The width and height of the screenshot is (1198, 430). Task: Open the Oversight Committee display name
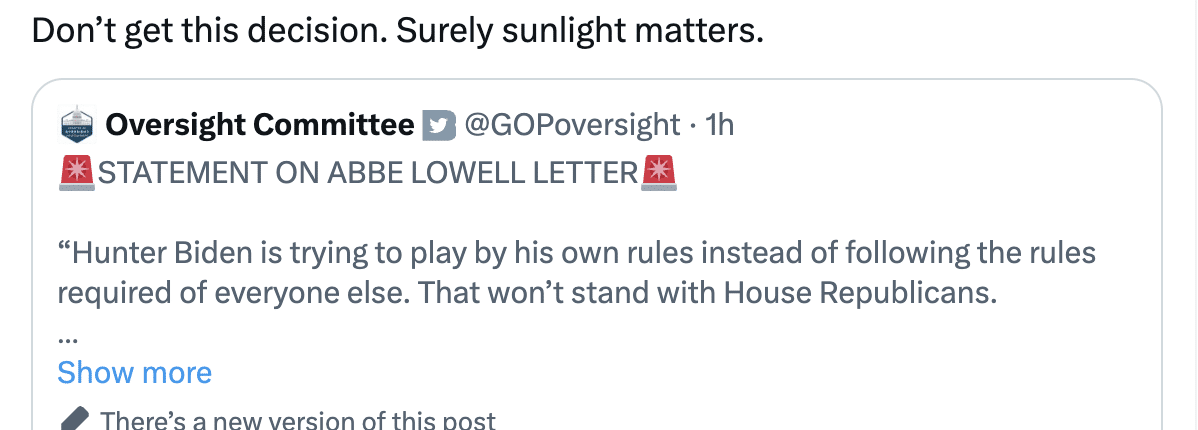tap(260, 124)
